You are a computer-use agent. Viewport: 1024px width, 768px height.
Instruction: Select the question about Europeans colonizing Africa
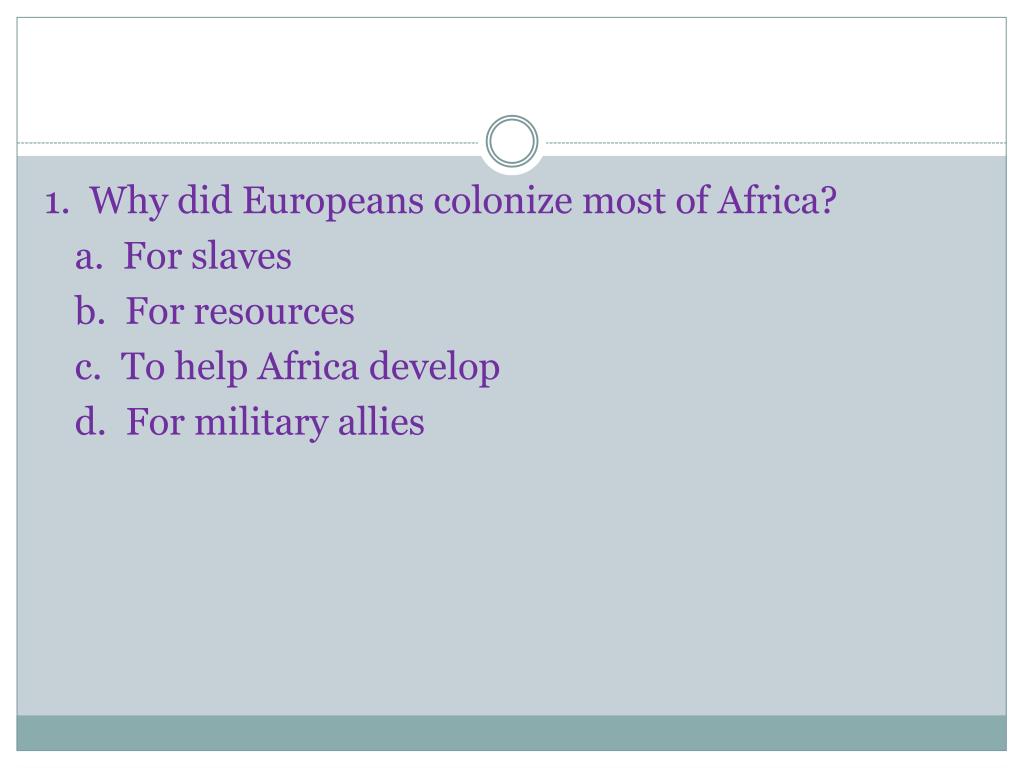pyautogui.click(x=463, y=200)
